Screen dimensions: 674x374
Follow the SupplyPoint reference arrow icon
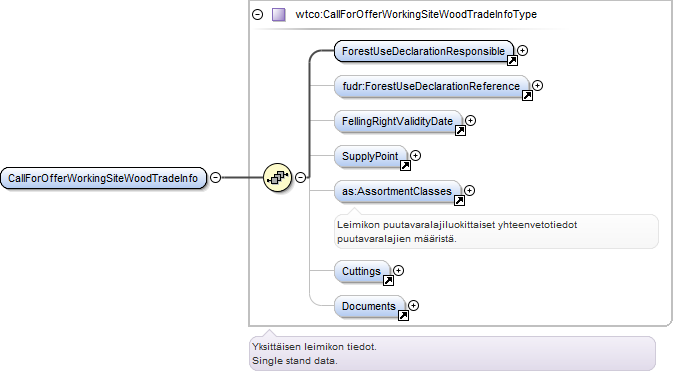point(405,166)
